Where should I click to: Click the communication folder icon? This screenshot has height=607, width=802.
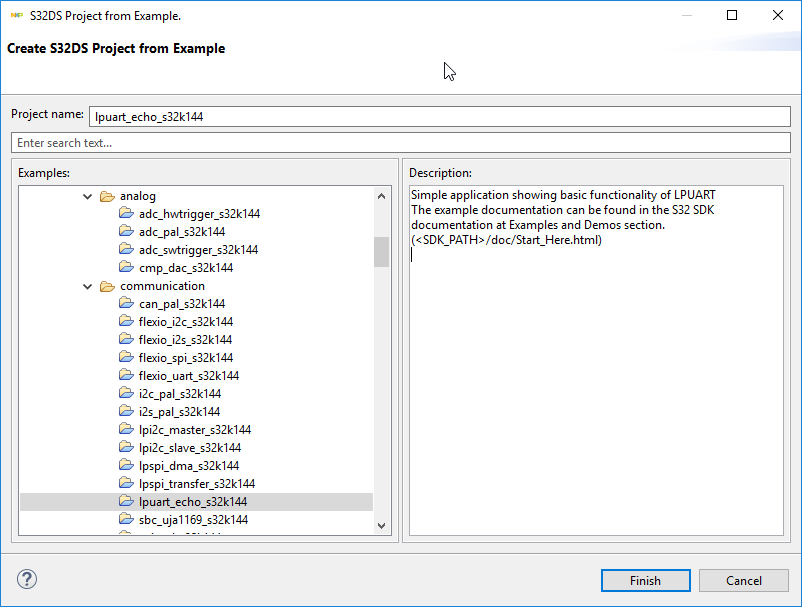coord(107,286)
